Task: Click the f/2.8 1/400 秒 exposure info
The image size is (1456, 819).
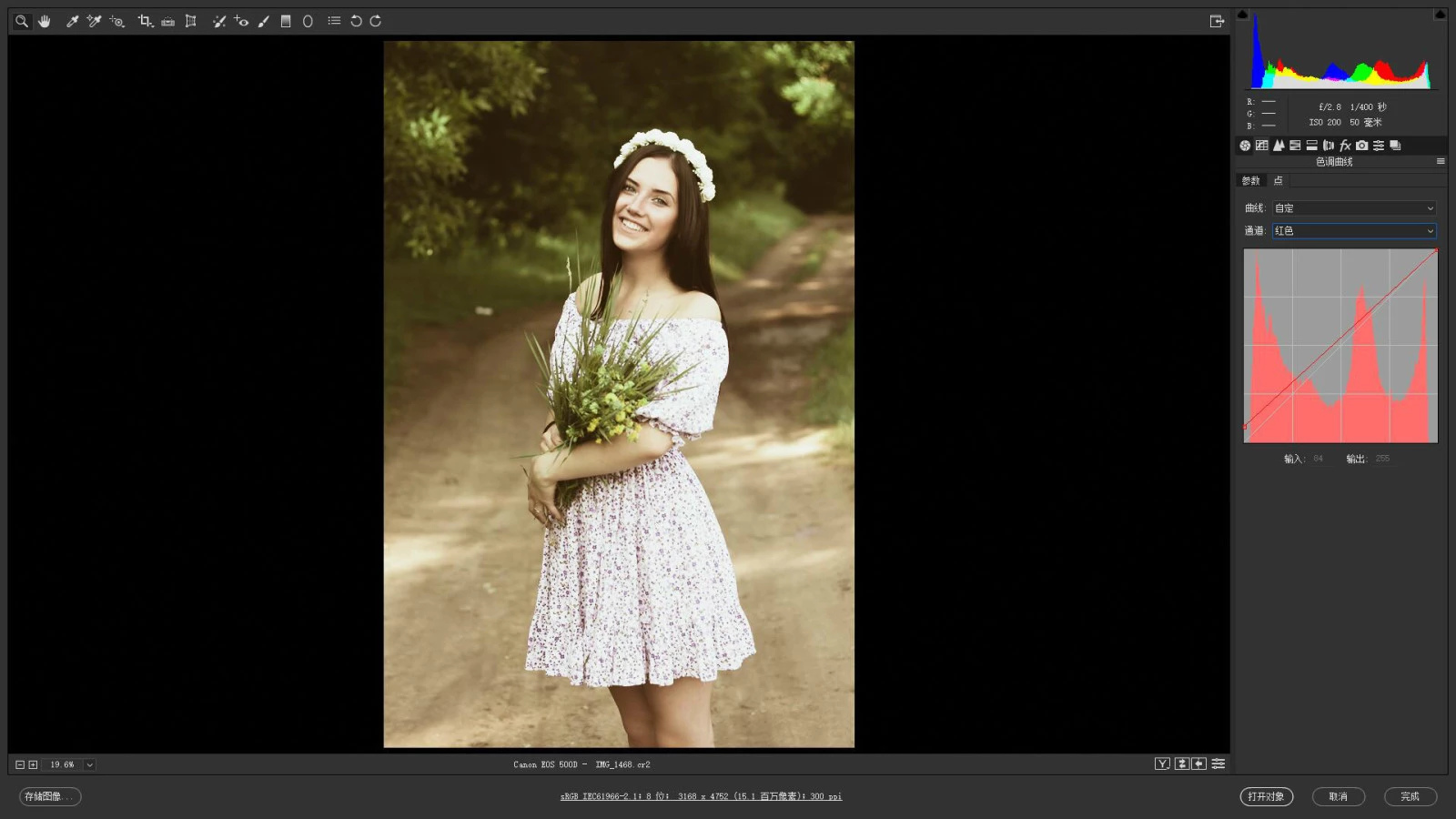Action: coord(1352,107)
